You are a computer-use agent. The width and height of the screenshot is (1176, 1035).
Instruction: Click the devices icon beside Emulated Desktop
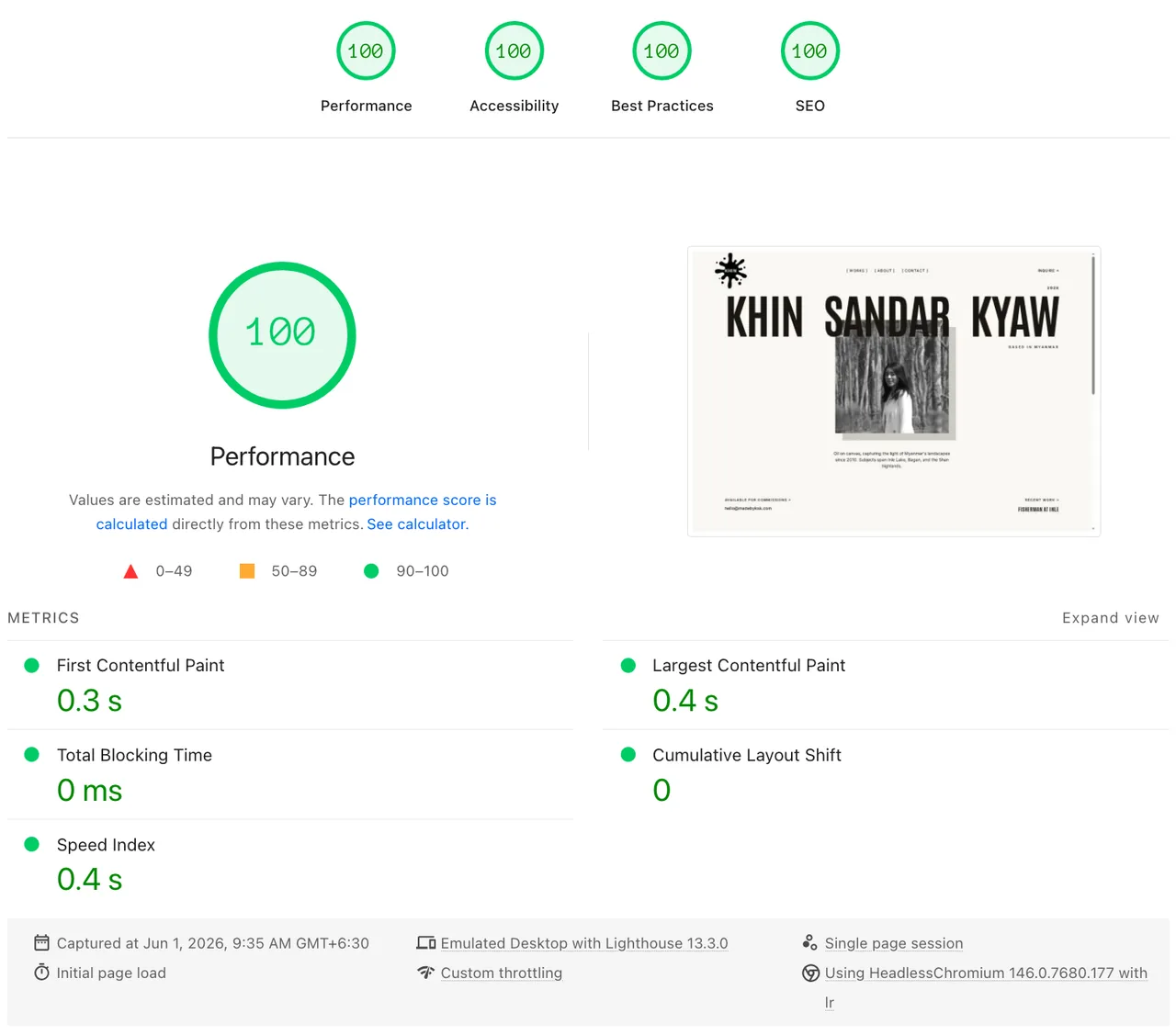tap(425, 943)
